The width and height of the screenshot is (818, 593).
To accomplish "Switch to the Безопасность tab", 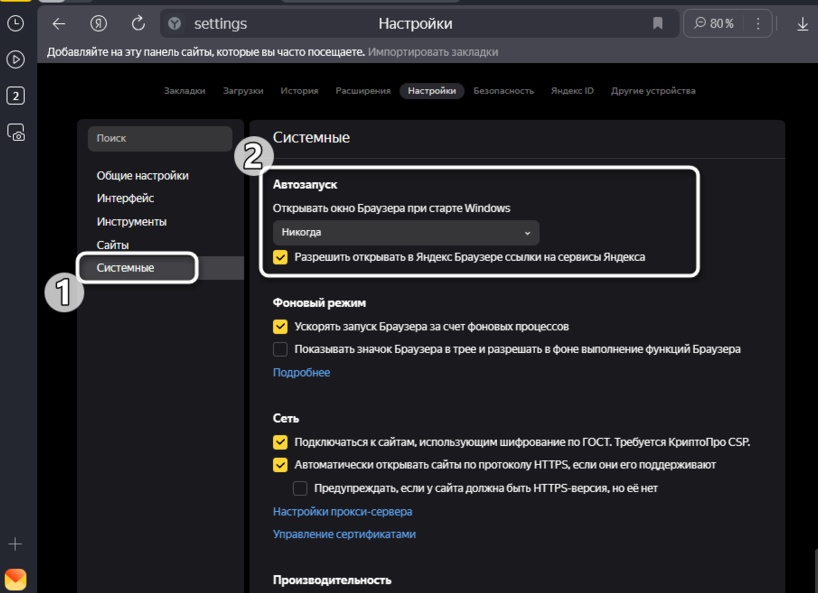I will point(503,91).
